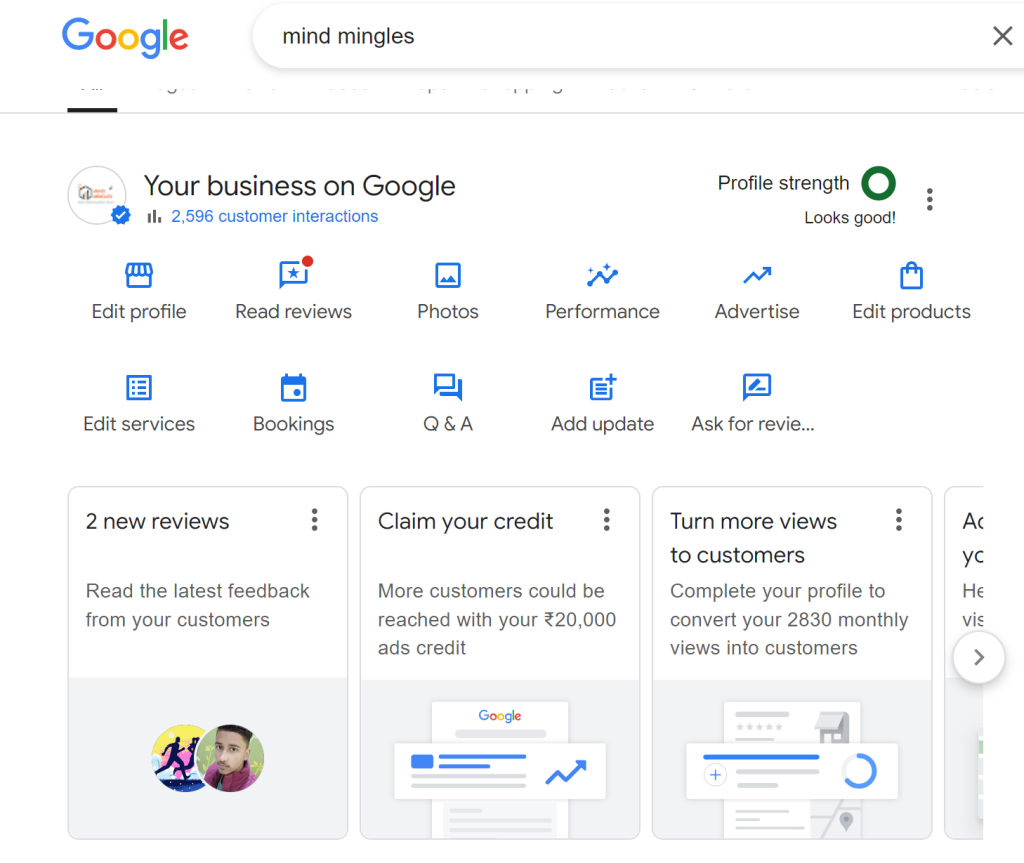Open the Q & A chat icon

pyautogui.click(x=448, y=388)
